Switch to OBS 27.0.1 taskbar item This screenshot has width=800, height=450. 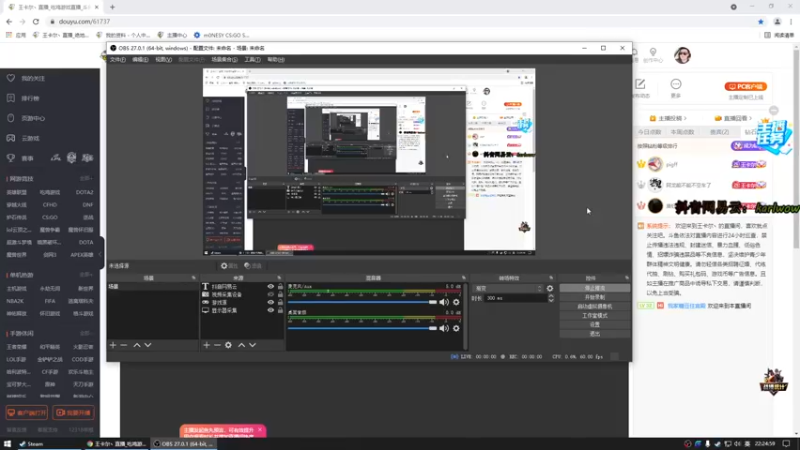tap(184, 444)
